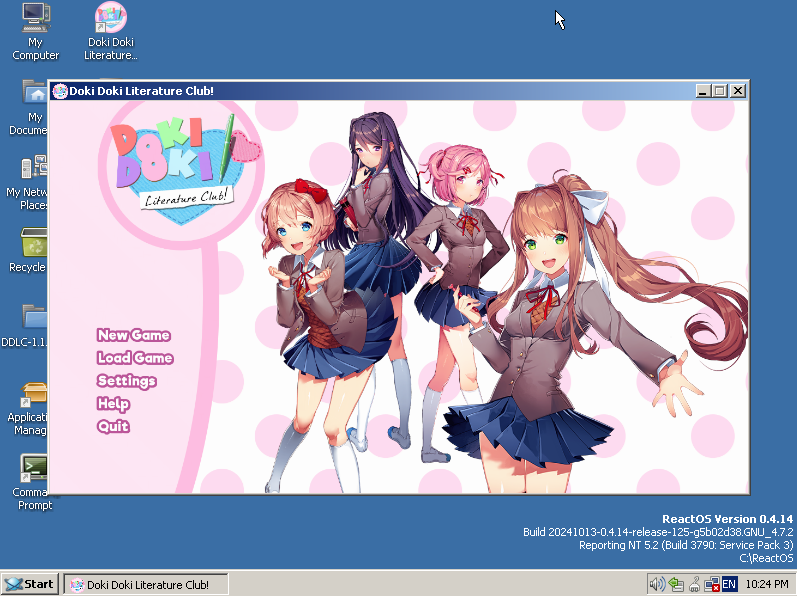The width and height of the screenshot is (797, 596).
Task: Click the 10:24 PM taskbar clock
Action: pos(767,584)
